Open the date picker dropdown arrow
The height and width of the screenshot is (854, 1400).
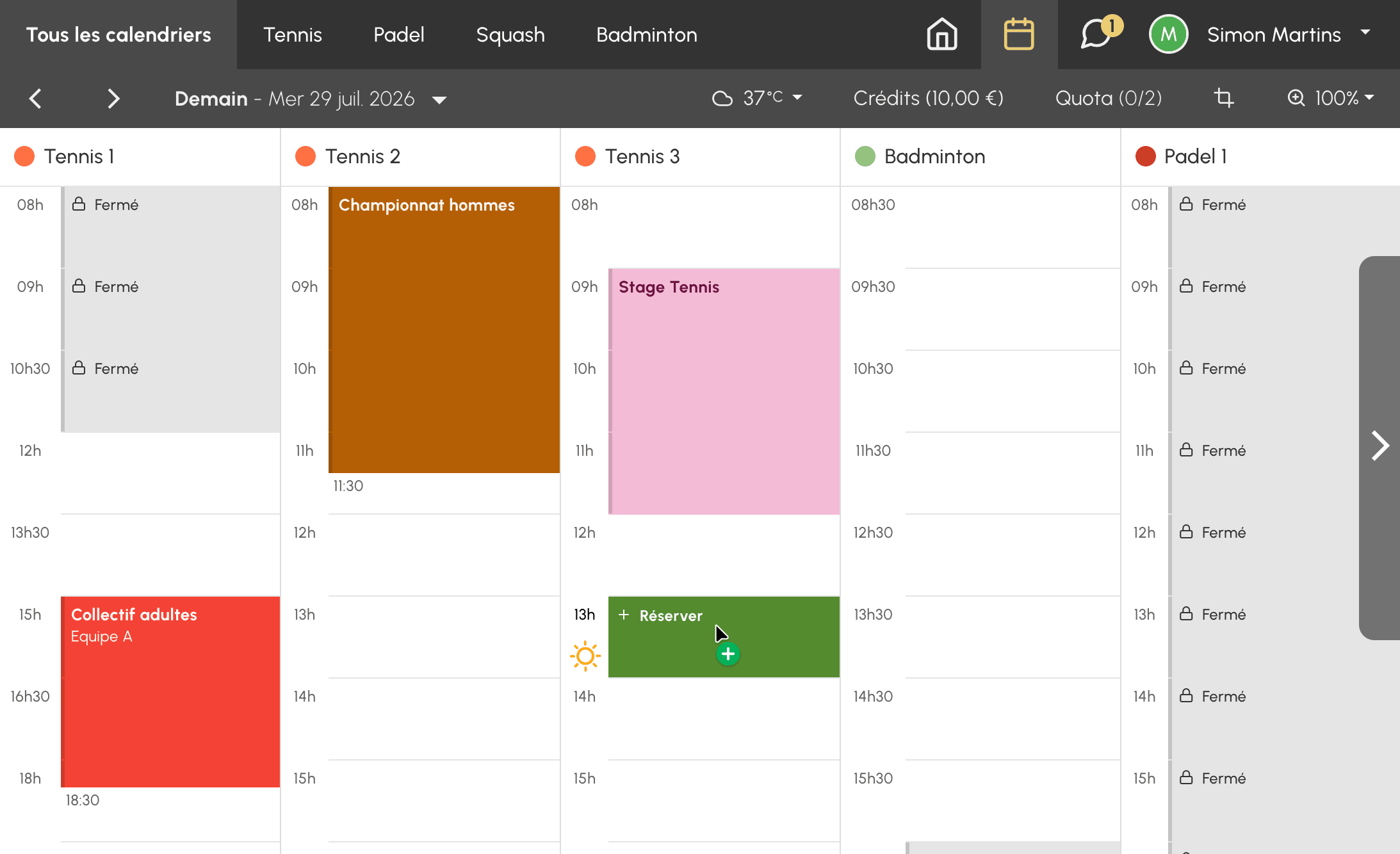[439, 100]
